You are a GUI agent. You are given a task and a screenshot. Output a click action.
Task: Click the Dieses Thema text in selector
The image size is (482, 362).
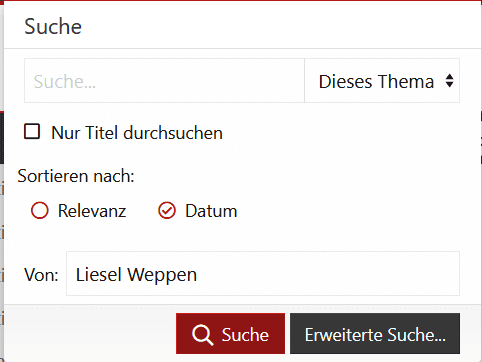(x=376, y=82)
